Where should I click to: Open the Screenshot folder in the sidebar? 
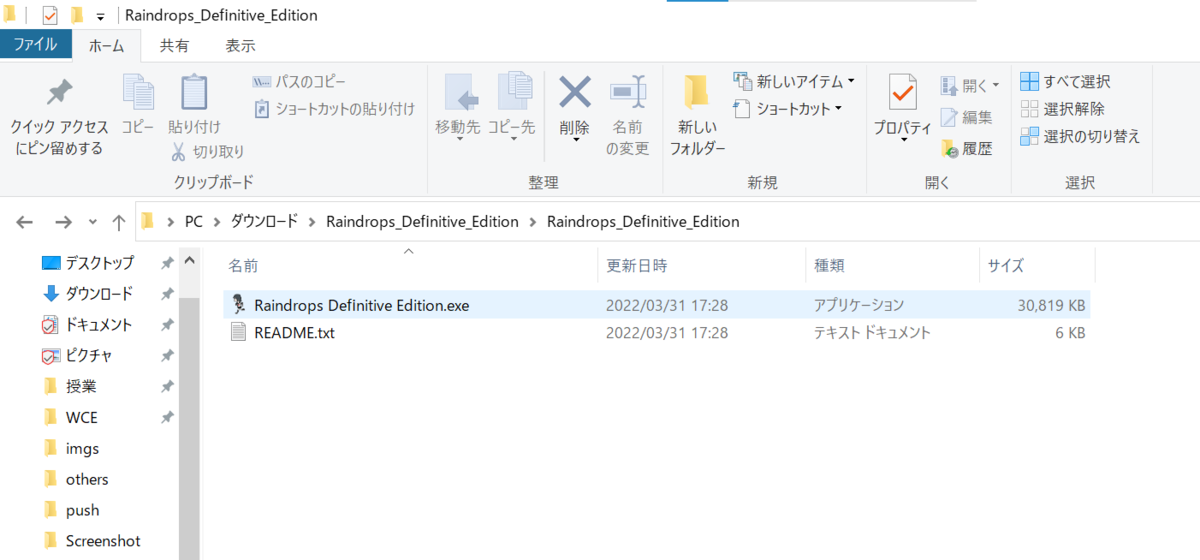[103, 541]
